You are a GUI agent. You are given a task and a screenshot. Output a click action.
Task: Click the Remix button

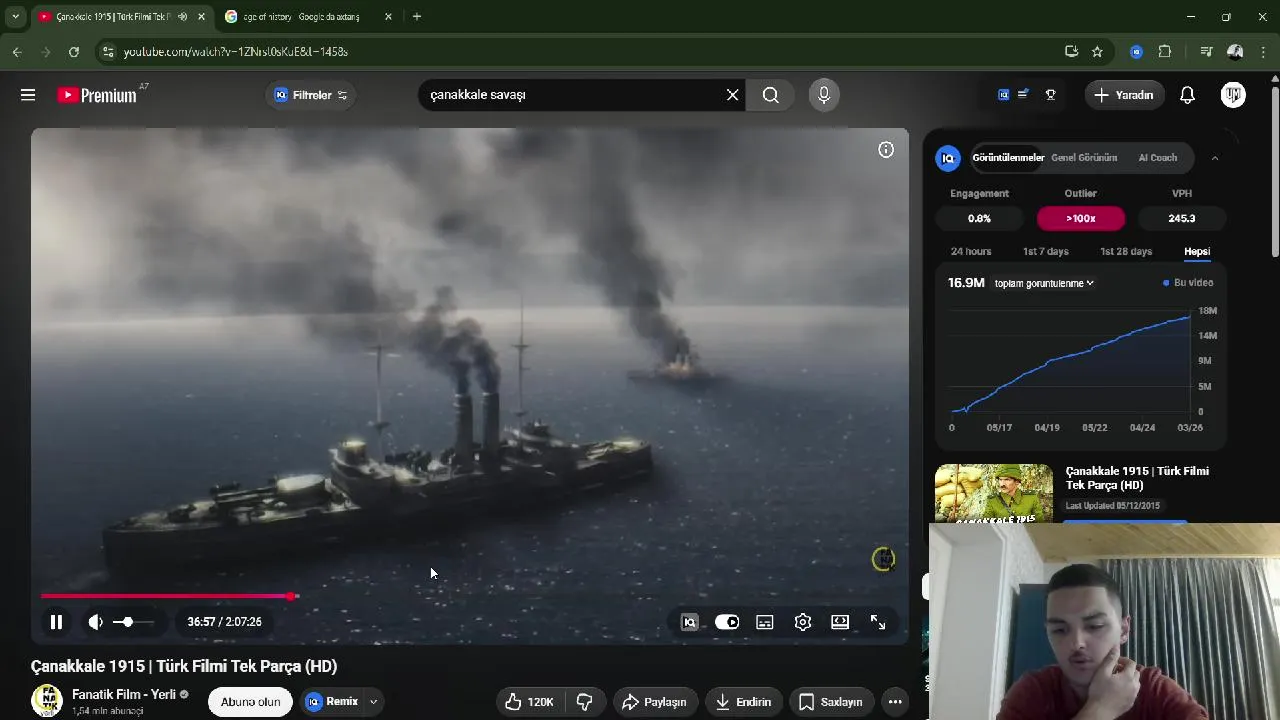tap(333, 702)
